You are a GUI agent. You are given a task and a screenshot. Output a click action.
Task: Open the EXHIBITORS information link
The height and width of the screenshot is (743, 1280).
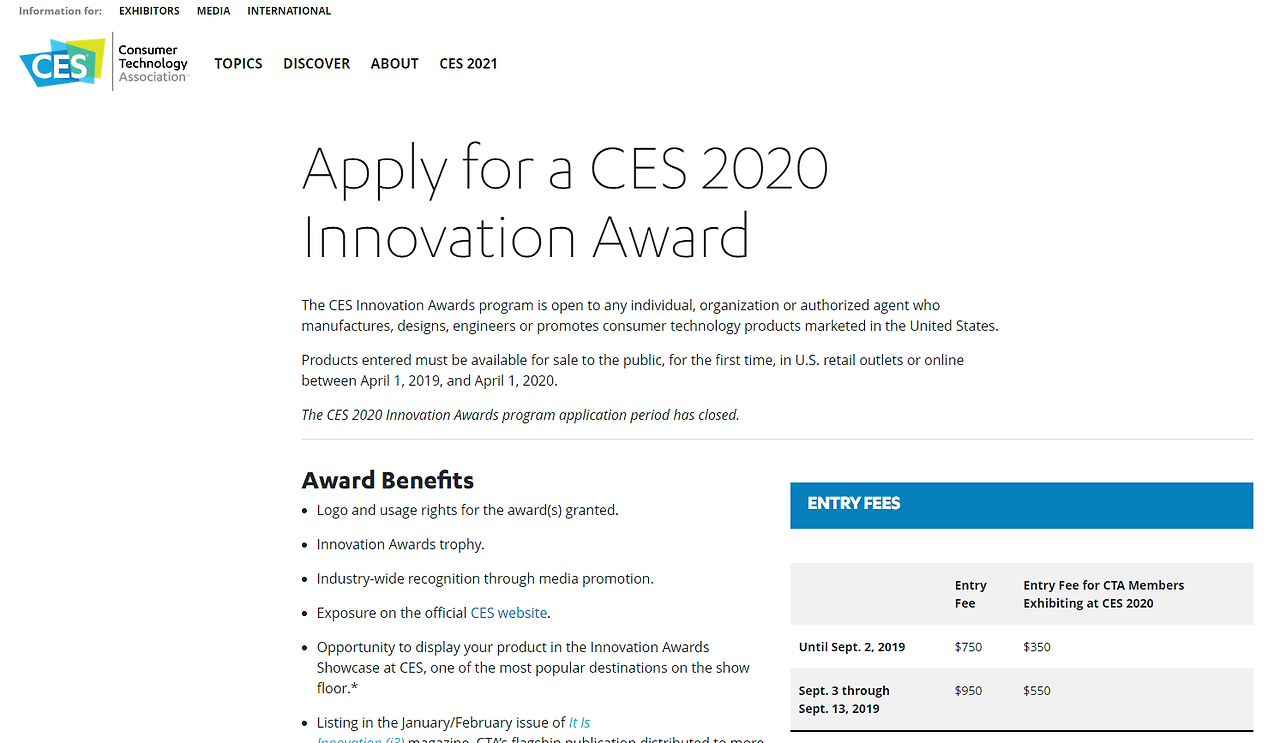[149, 11]
